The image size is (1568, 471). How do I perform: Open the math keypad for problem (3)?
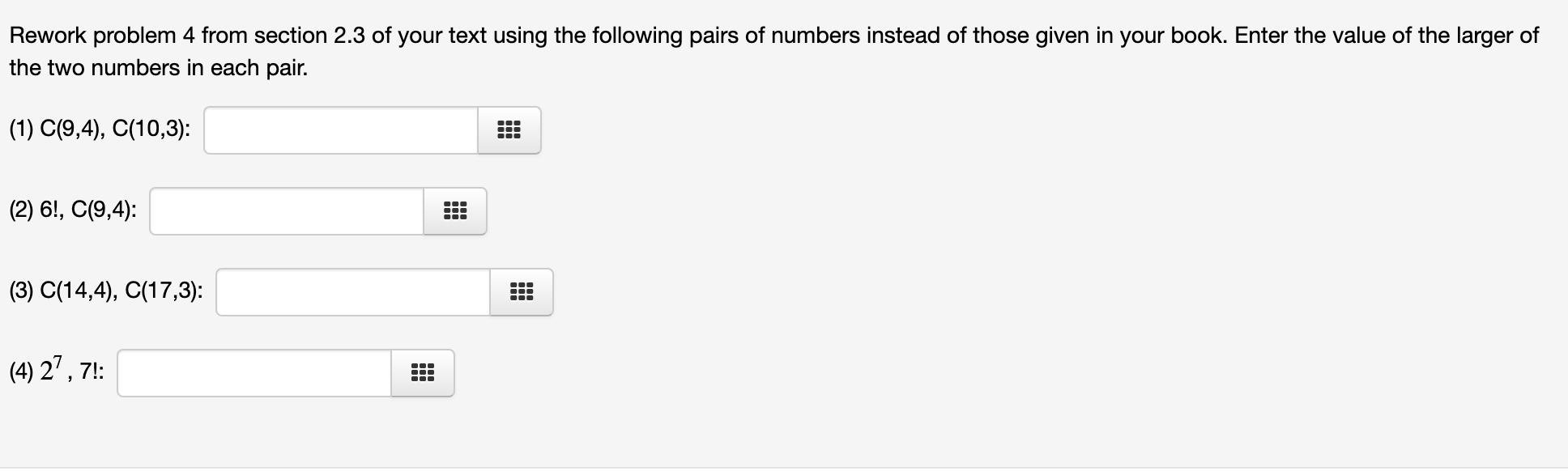pos(521,292)
